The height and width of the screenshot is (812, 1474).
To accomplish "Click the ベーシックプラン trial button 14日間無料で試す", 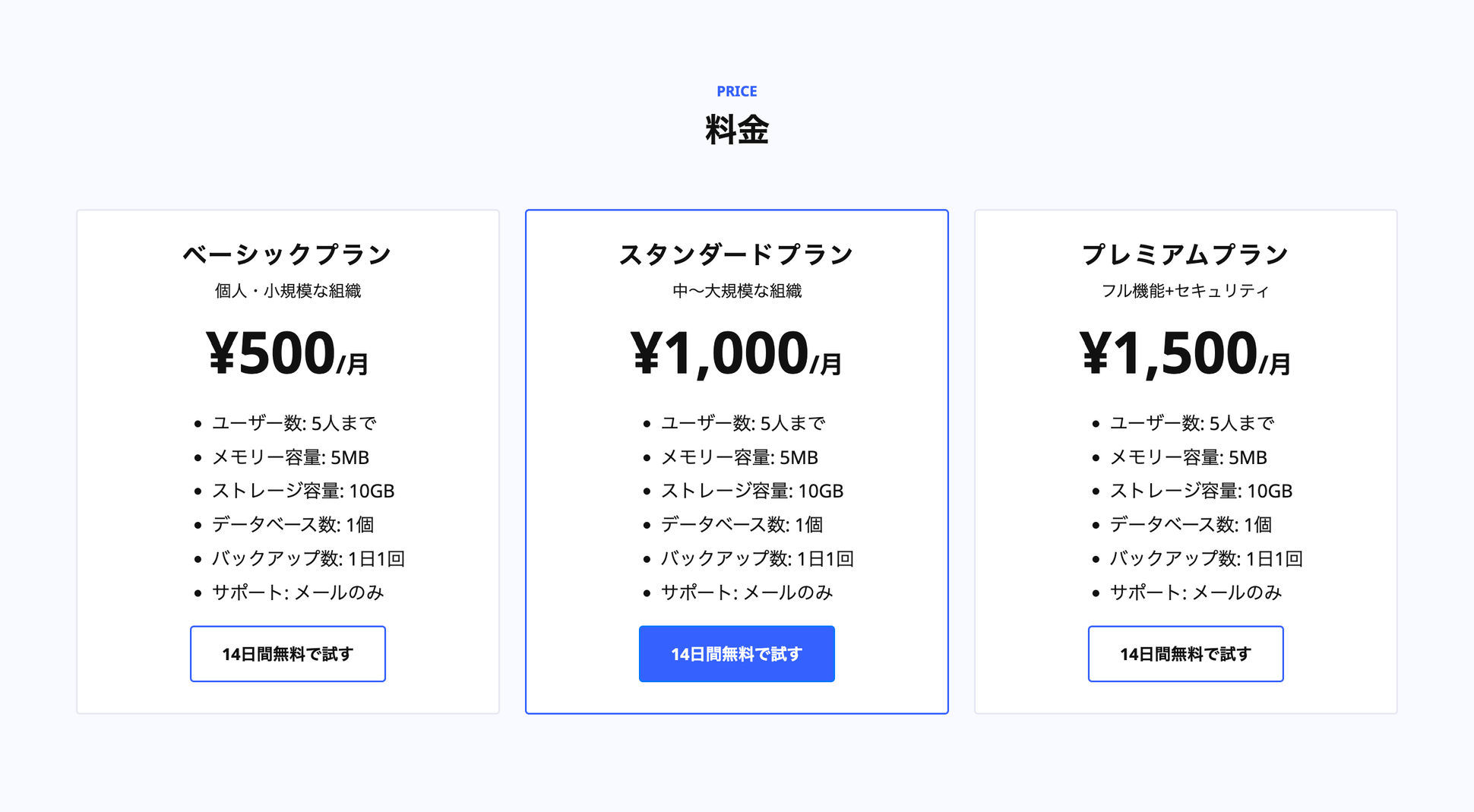I will pos(287,653).
